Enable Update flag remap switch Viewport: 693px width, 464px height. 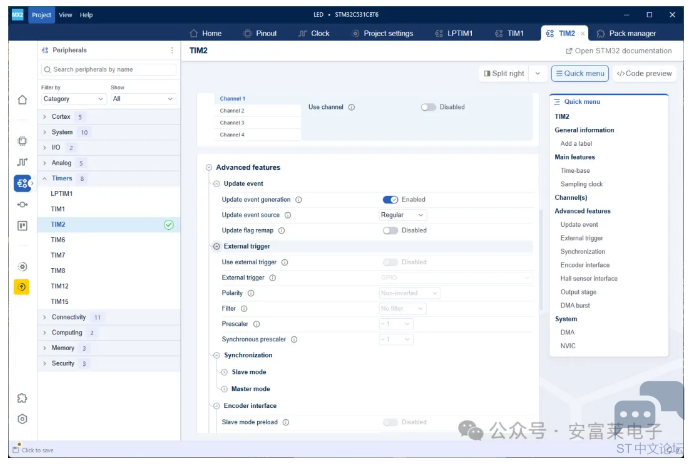(390, 230)
